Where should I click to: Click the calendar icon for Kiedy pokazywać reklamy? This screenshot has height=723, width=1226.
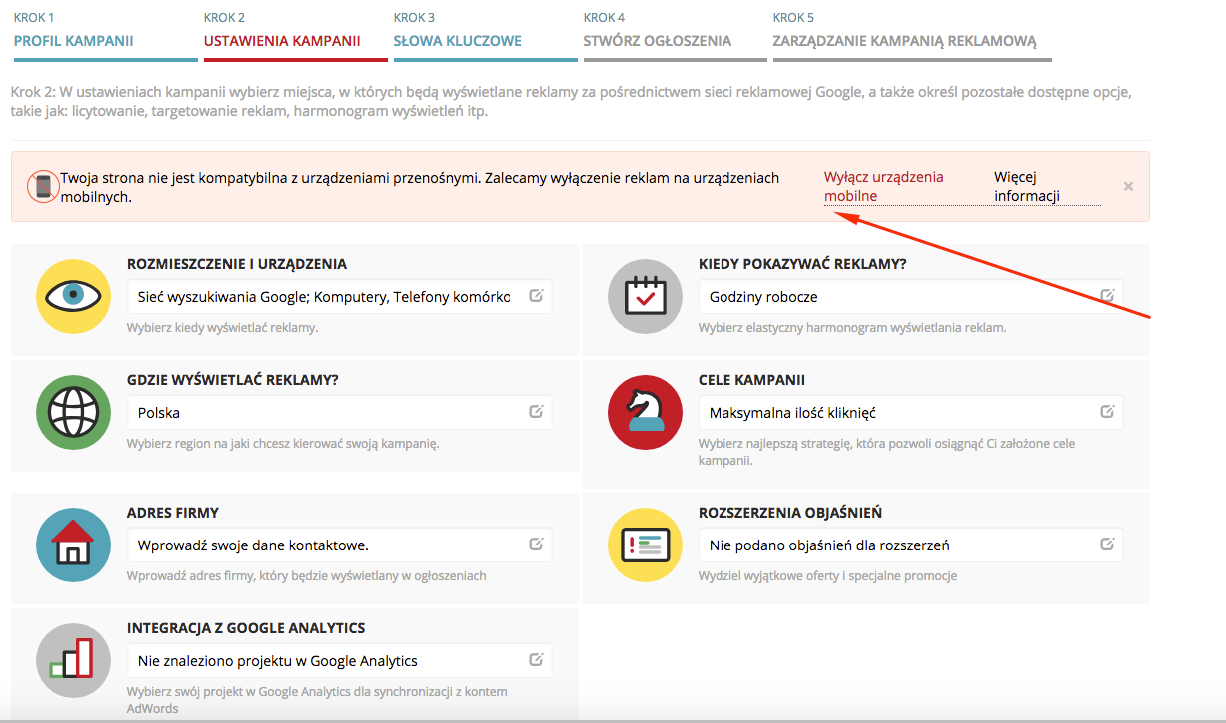coord(645,296)
